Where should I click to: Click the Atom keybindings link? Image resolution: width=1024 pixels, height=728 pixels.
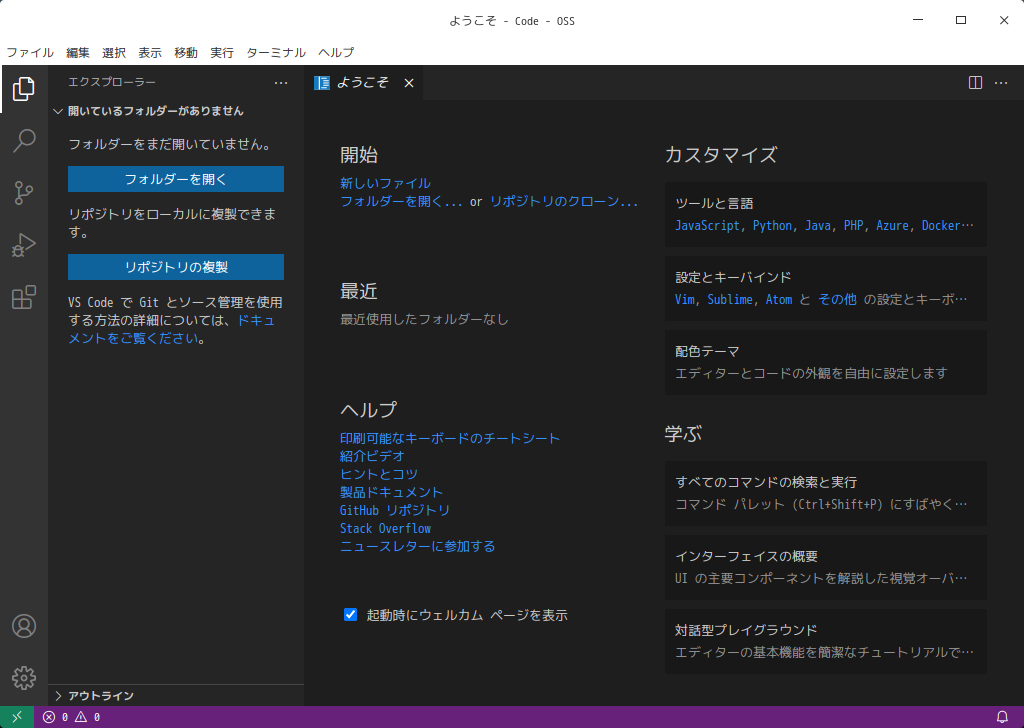779,300
